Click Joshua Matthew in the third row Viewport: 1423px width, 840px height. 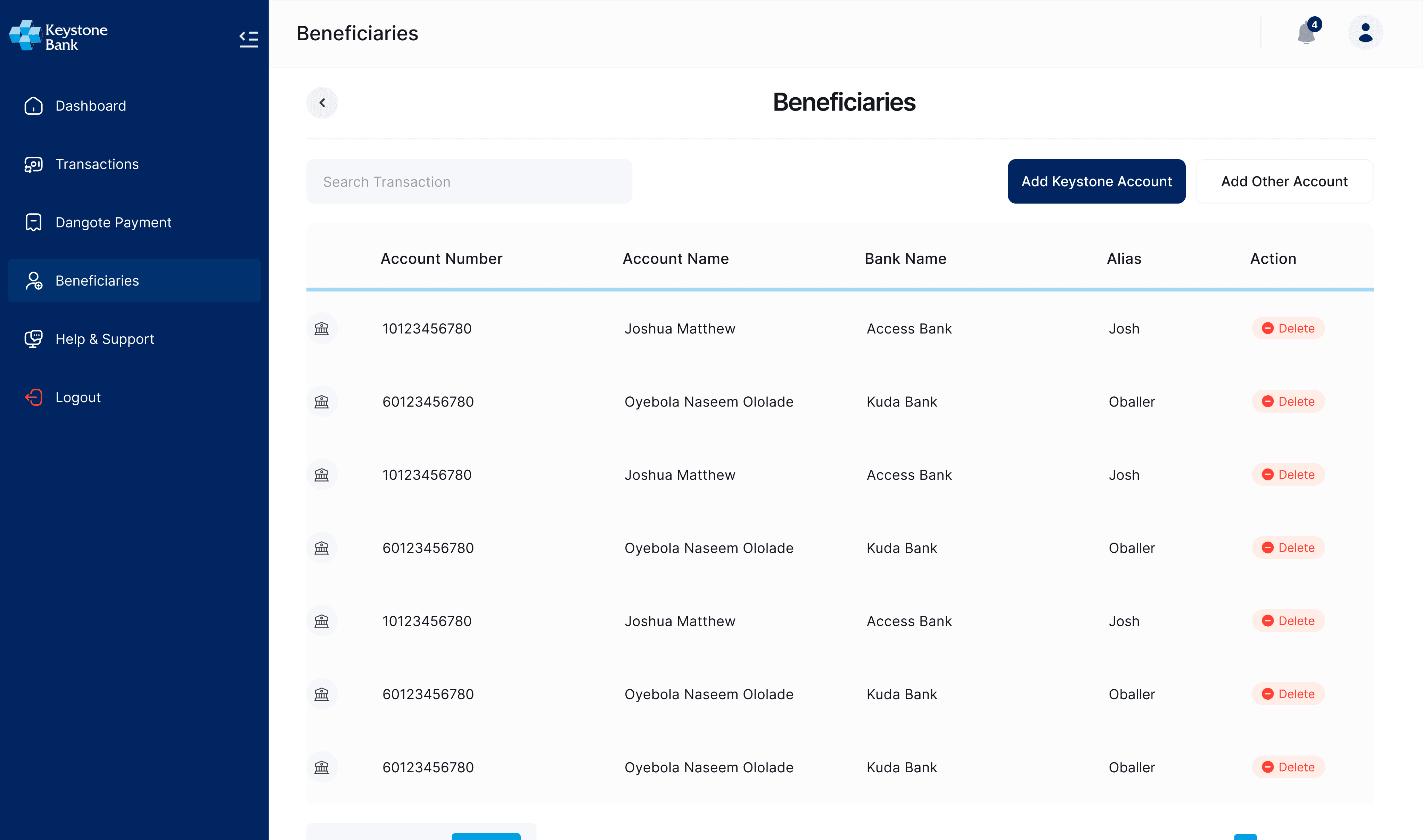coord(680,474)
